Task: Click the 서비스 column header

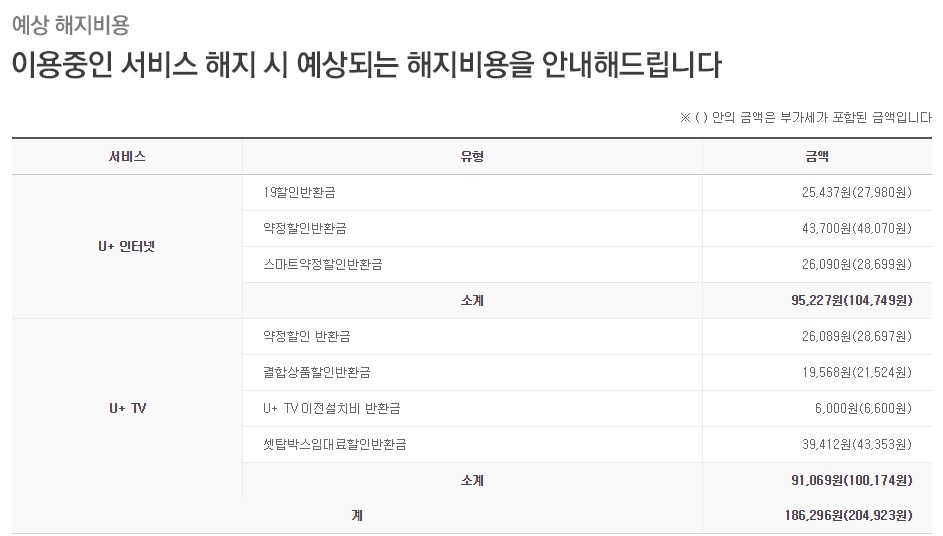Action: (127, 156)
